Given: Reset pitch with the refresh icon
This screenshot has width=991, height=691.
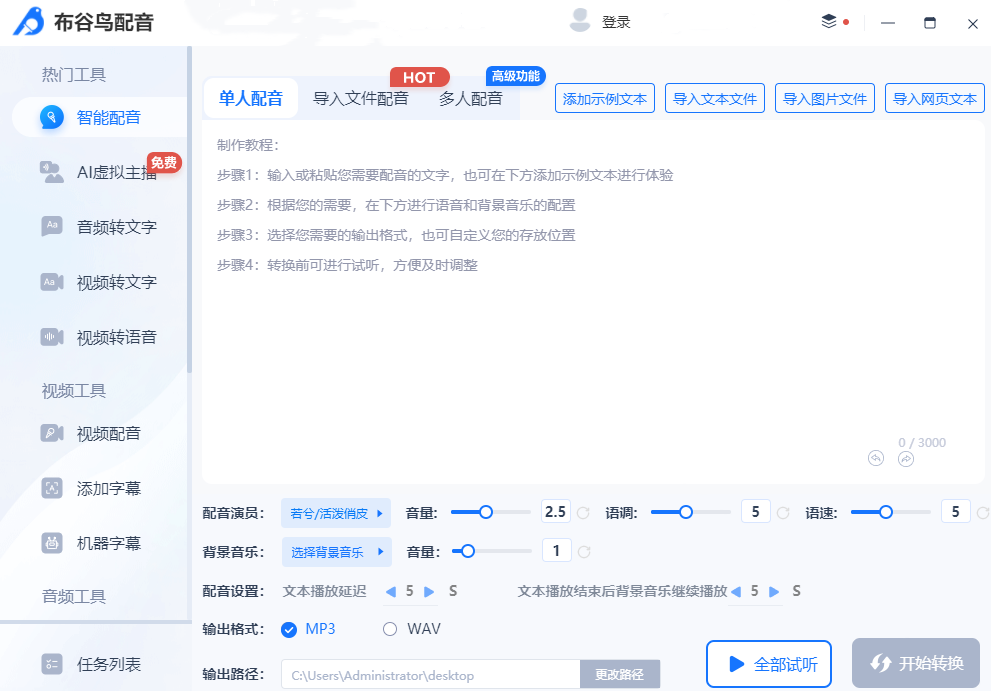Looking at the screenshot, I should 785,511.
